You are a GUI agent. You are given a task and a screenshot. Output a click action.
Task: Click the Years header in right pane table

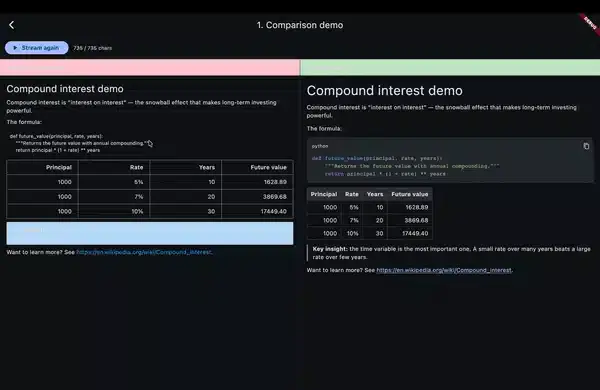tap(375, 194)
